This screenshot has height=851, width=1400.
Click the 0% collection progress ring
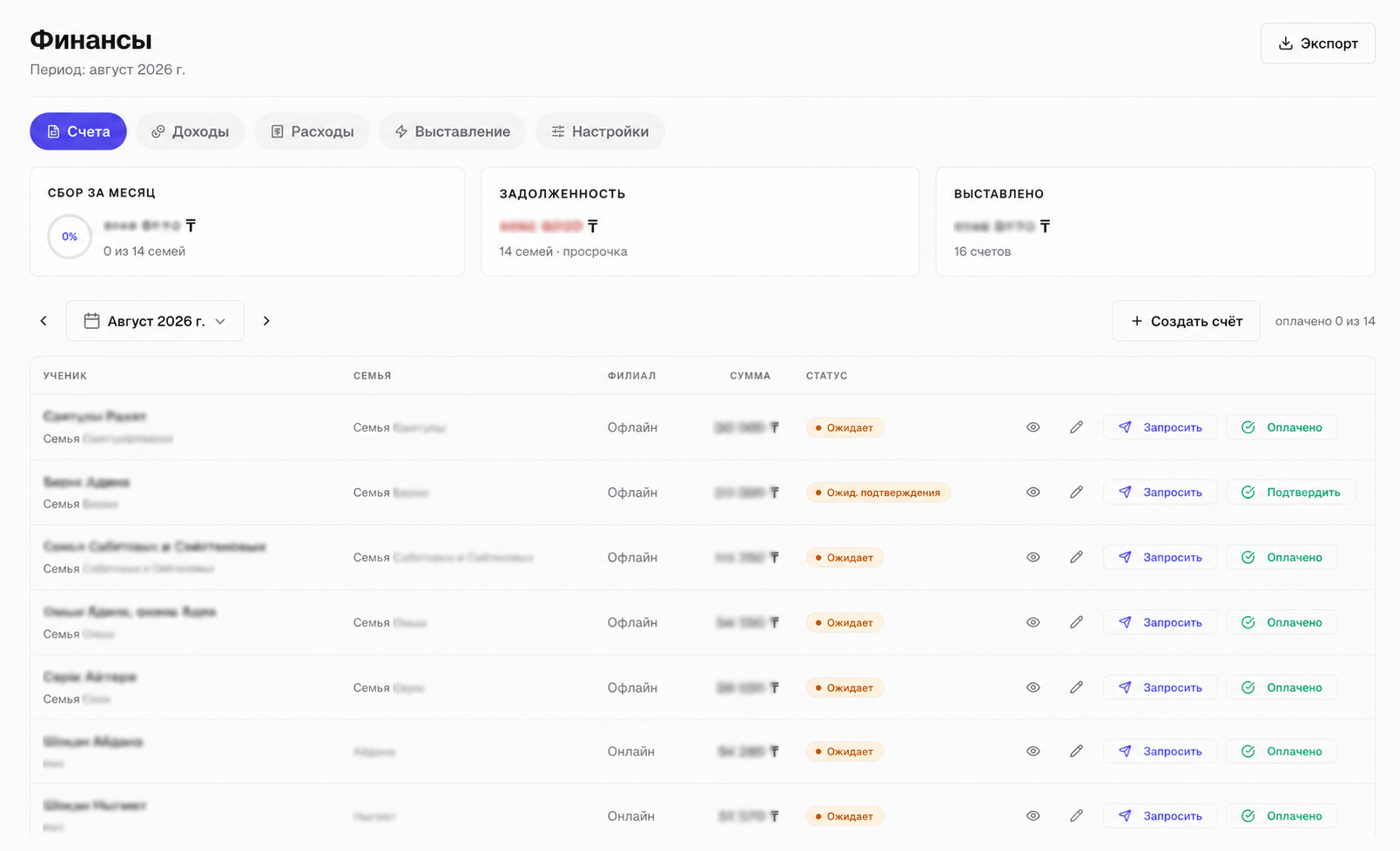[70, 237]
